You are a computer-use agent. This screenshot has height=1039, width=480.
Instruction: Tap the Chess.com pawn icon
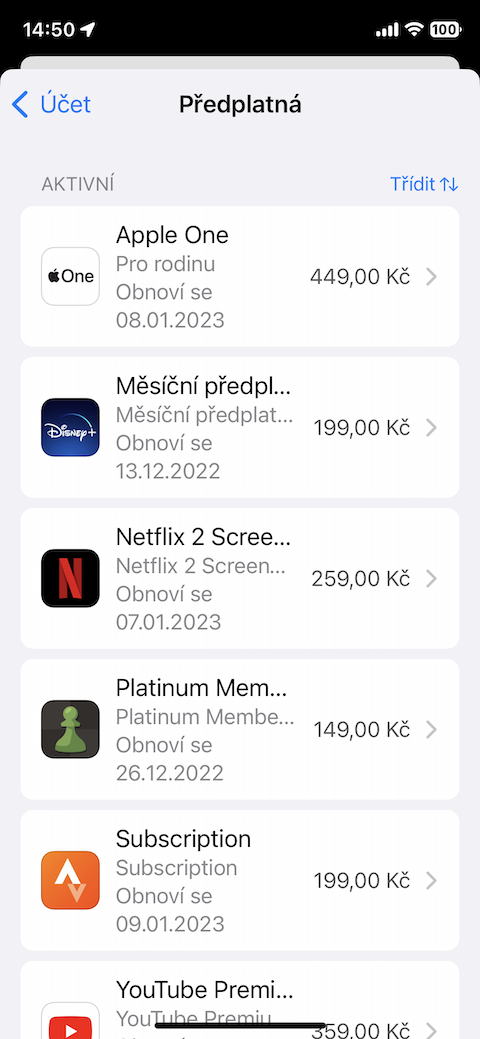coord(70,730)
